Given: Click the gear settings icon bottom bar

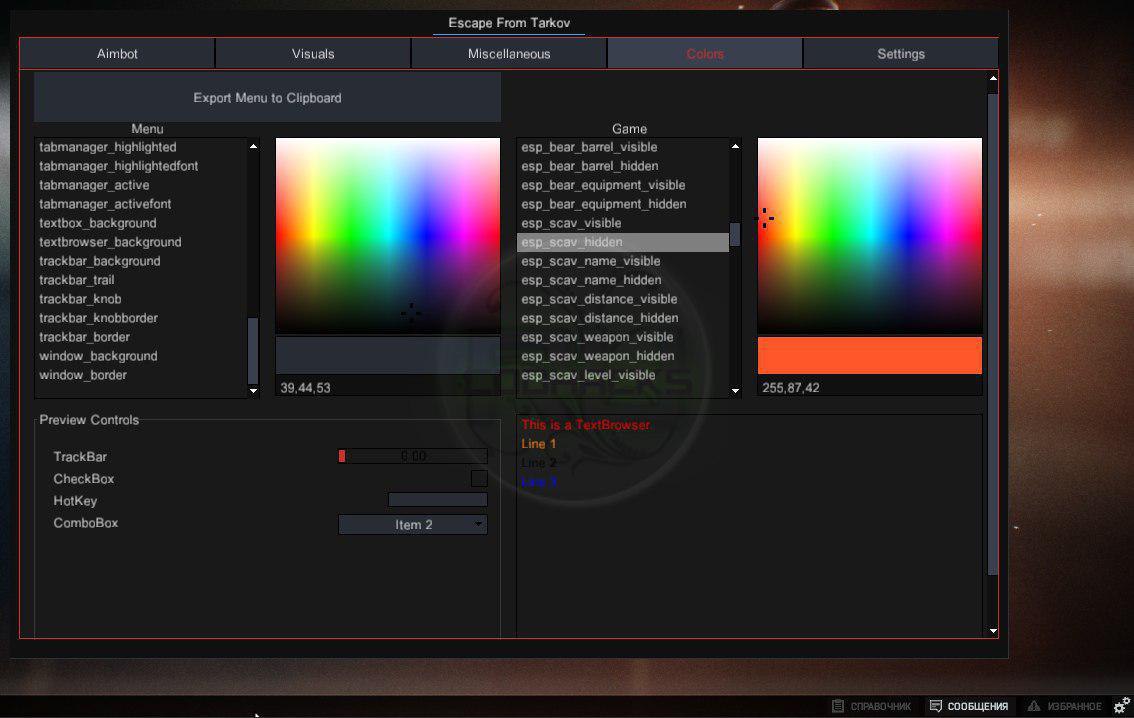Looking at the screenshot, I should [1122, 705].
